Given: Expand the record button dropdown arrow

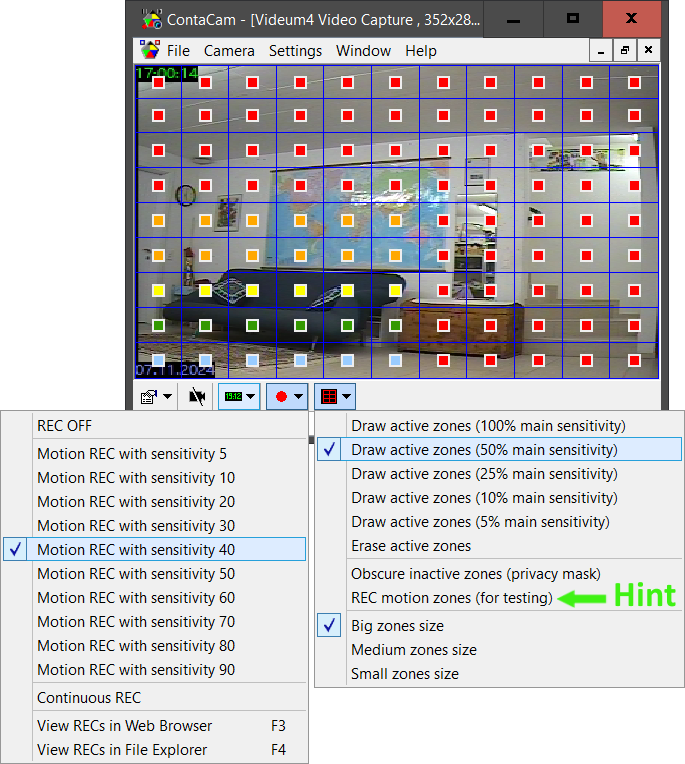Looking at the screenshot, I should point(298,397).
